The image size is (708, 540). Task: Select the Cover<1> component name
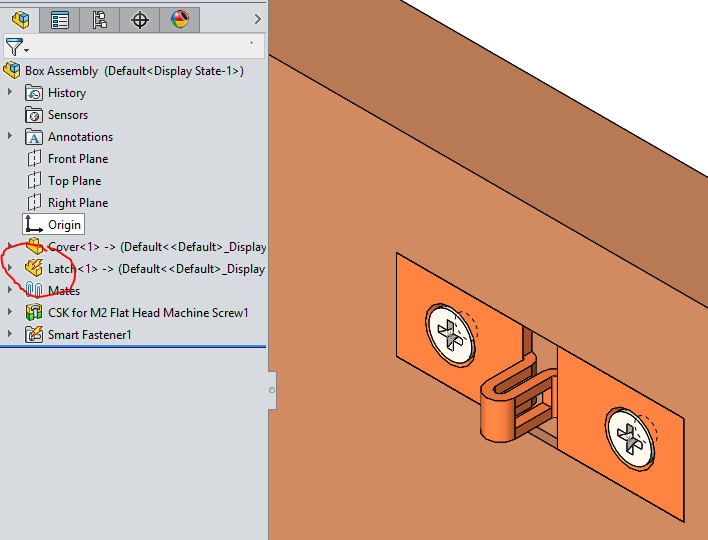157,247
